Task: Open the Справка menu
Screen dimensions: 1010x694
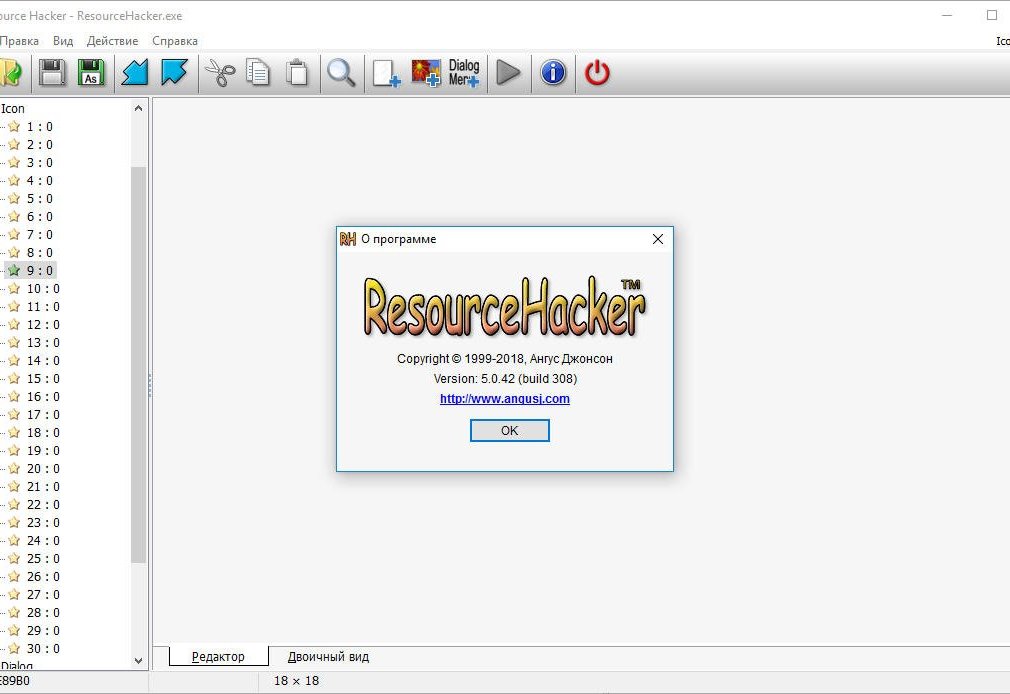Action: click(x=175, y=41)
